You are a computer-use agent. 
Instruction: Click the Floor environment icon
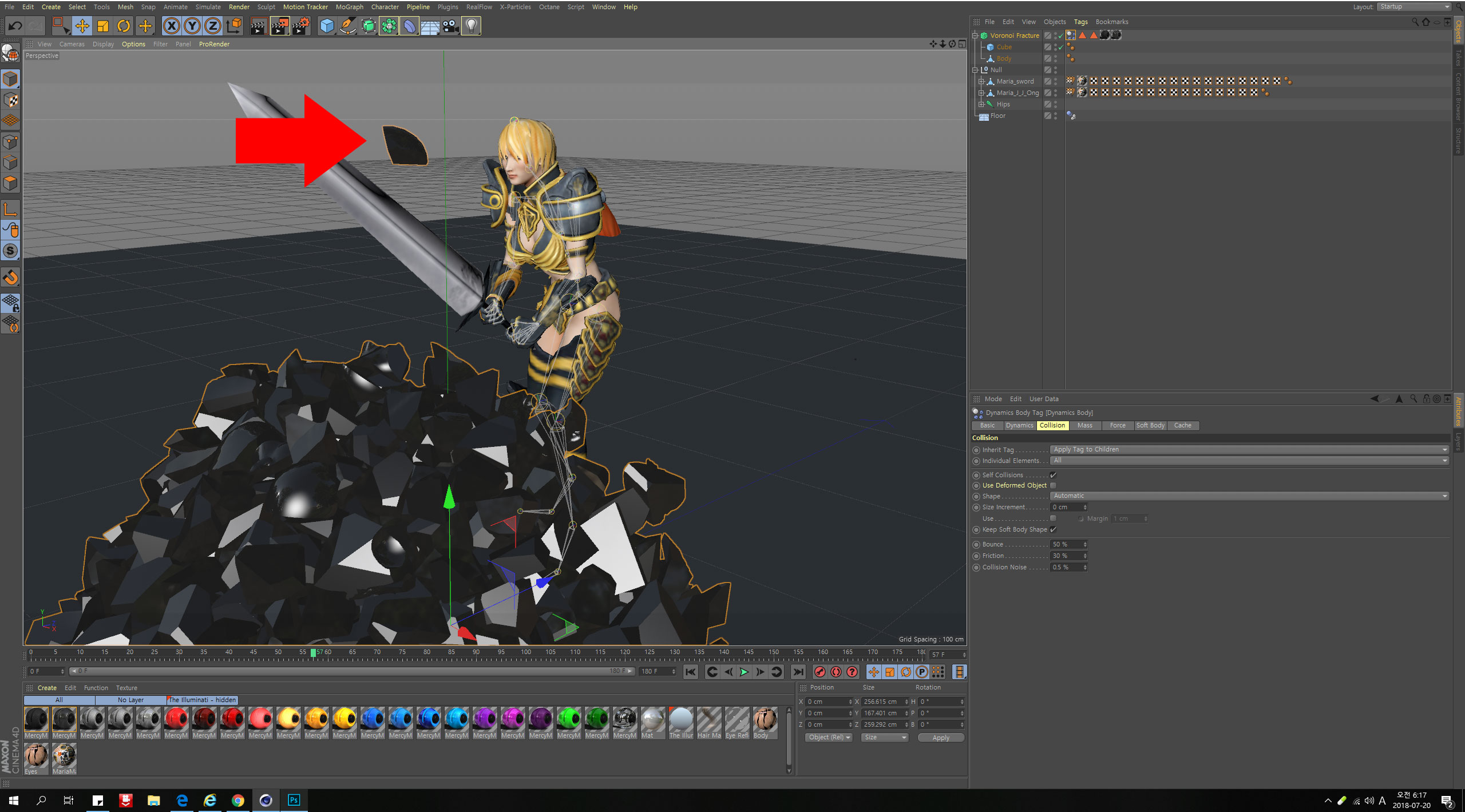tap(430, 26)
